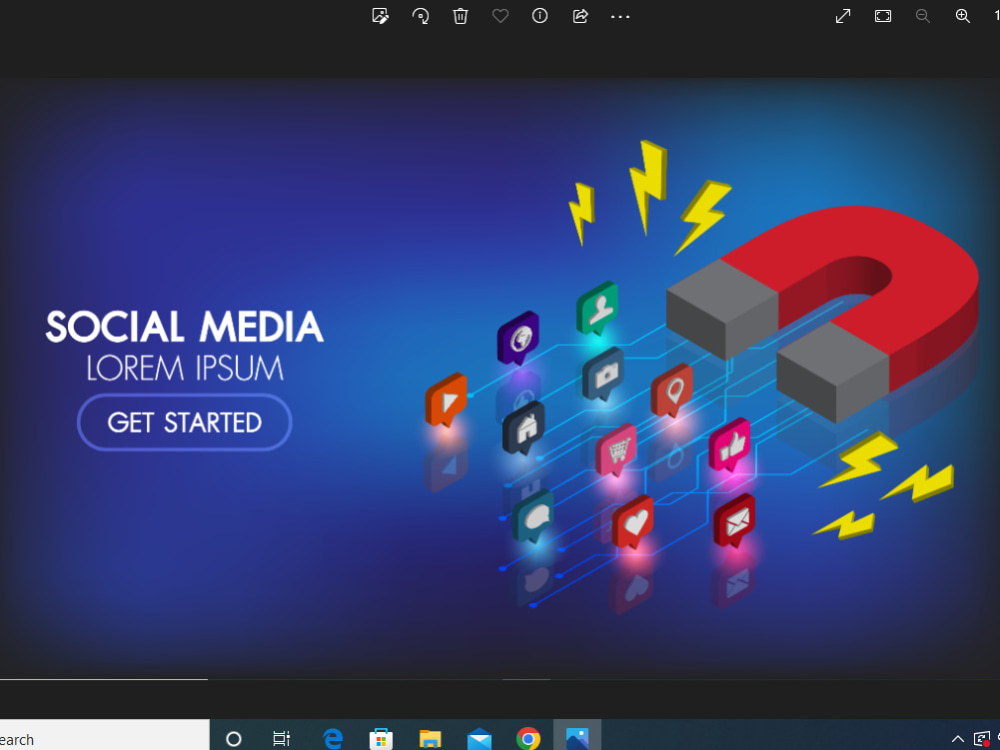The image size is (1000, 750).
Task: Open the Edit image tool
Action: (x=380, y=16)
